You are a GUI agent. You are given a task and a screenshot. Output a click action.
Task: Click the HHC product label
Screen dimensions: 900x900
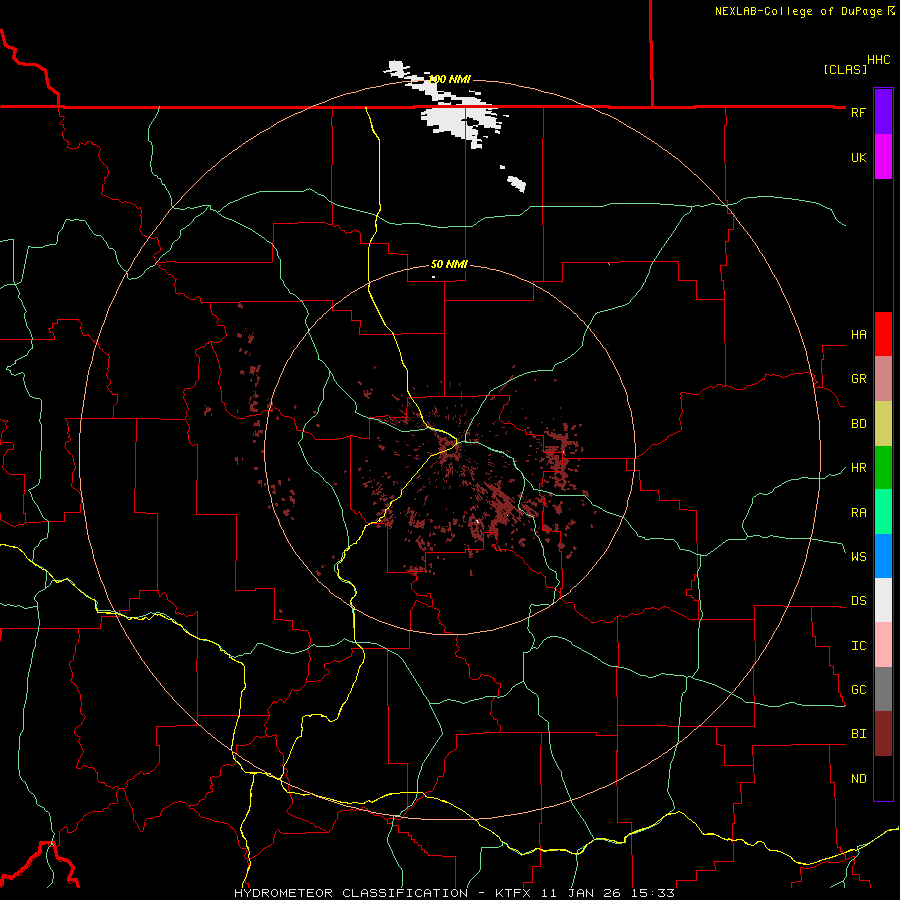[x=878, y=60]
